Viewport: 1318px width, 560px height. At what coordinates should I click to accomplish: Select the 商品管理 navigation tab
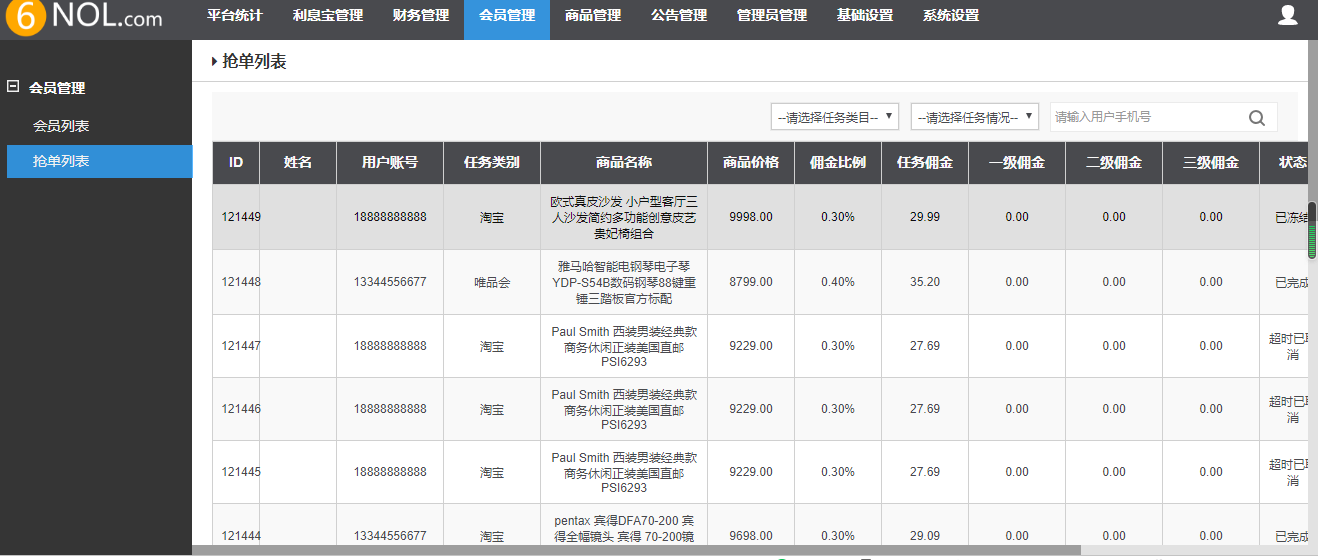point(593,16)
